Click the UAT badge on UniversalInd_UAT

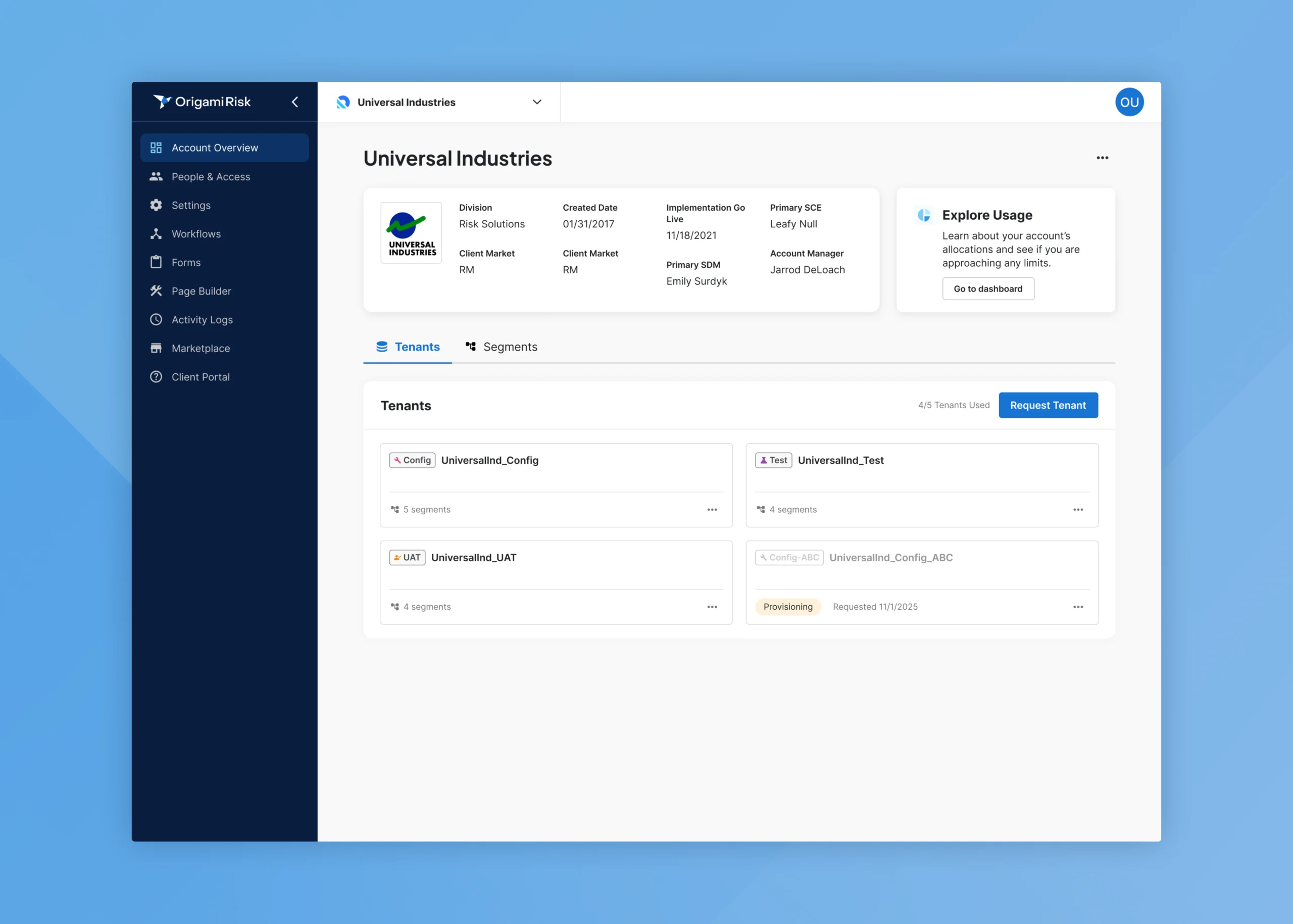point(407,558)
